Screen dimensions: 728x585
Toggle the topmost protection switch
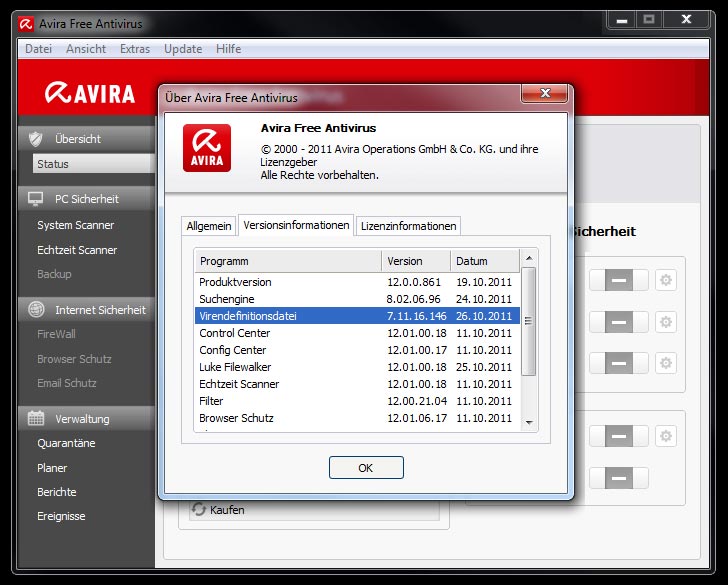tap(618, 280)
